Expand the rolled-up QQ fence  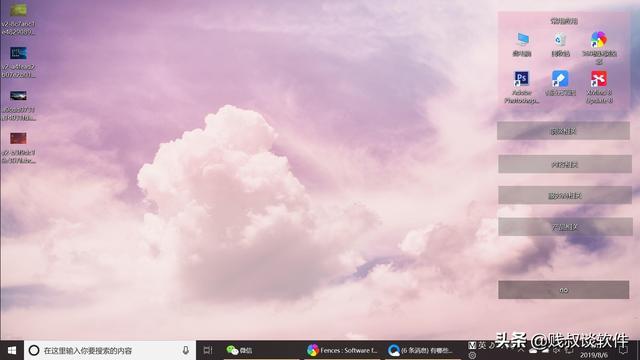(564, 290)
